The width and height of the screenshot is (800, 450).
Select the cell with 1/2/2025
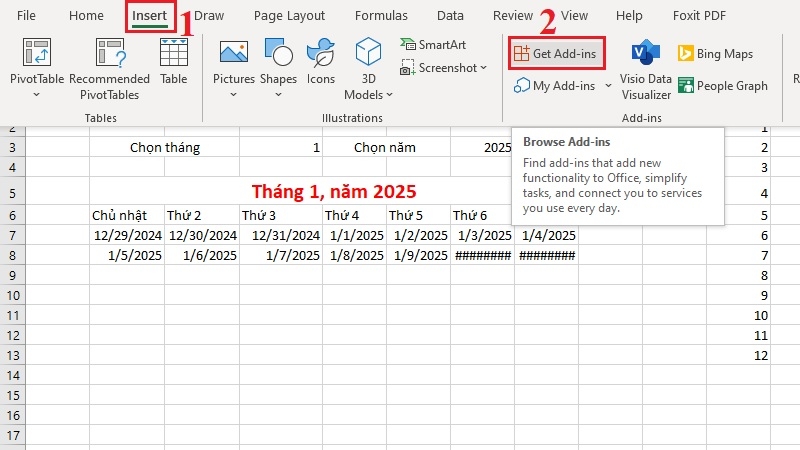click(x=418, y=235)
